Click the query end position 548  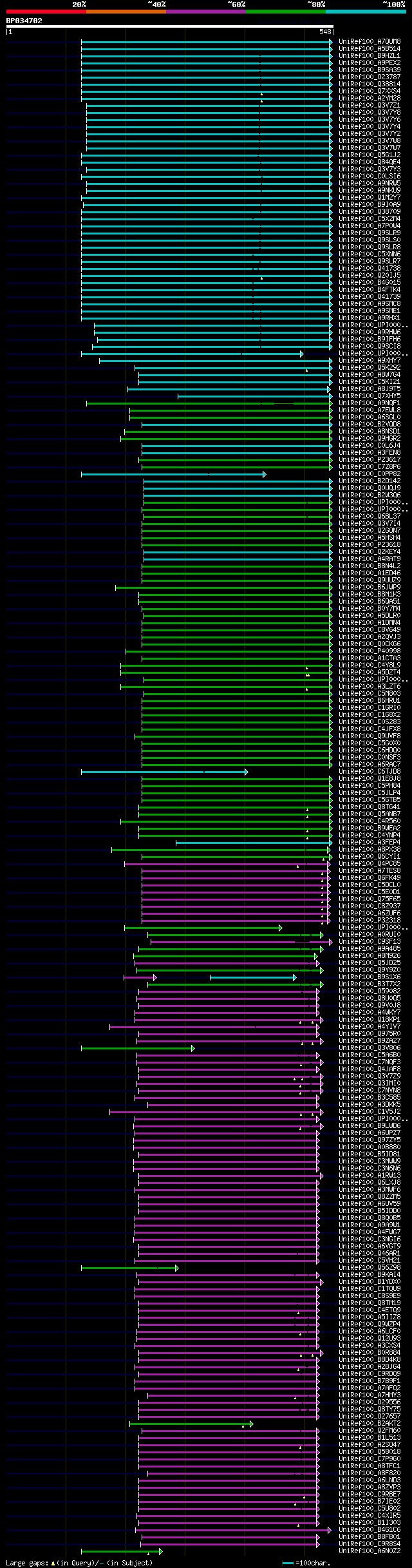(325, 32)
